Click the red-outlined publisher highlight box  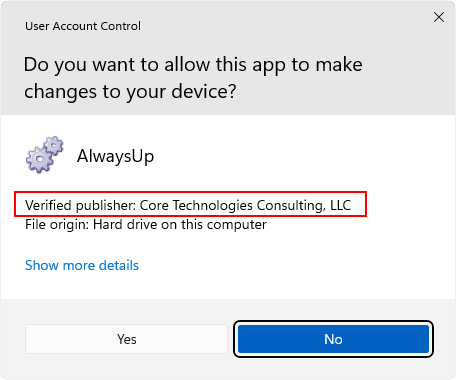point(190,204)
